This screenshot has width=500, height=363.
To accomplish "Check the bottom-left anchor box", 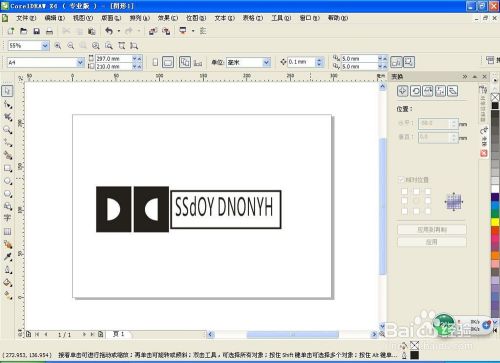I will click(x=404, y=211).
